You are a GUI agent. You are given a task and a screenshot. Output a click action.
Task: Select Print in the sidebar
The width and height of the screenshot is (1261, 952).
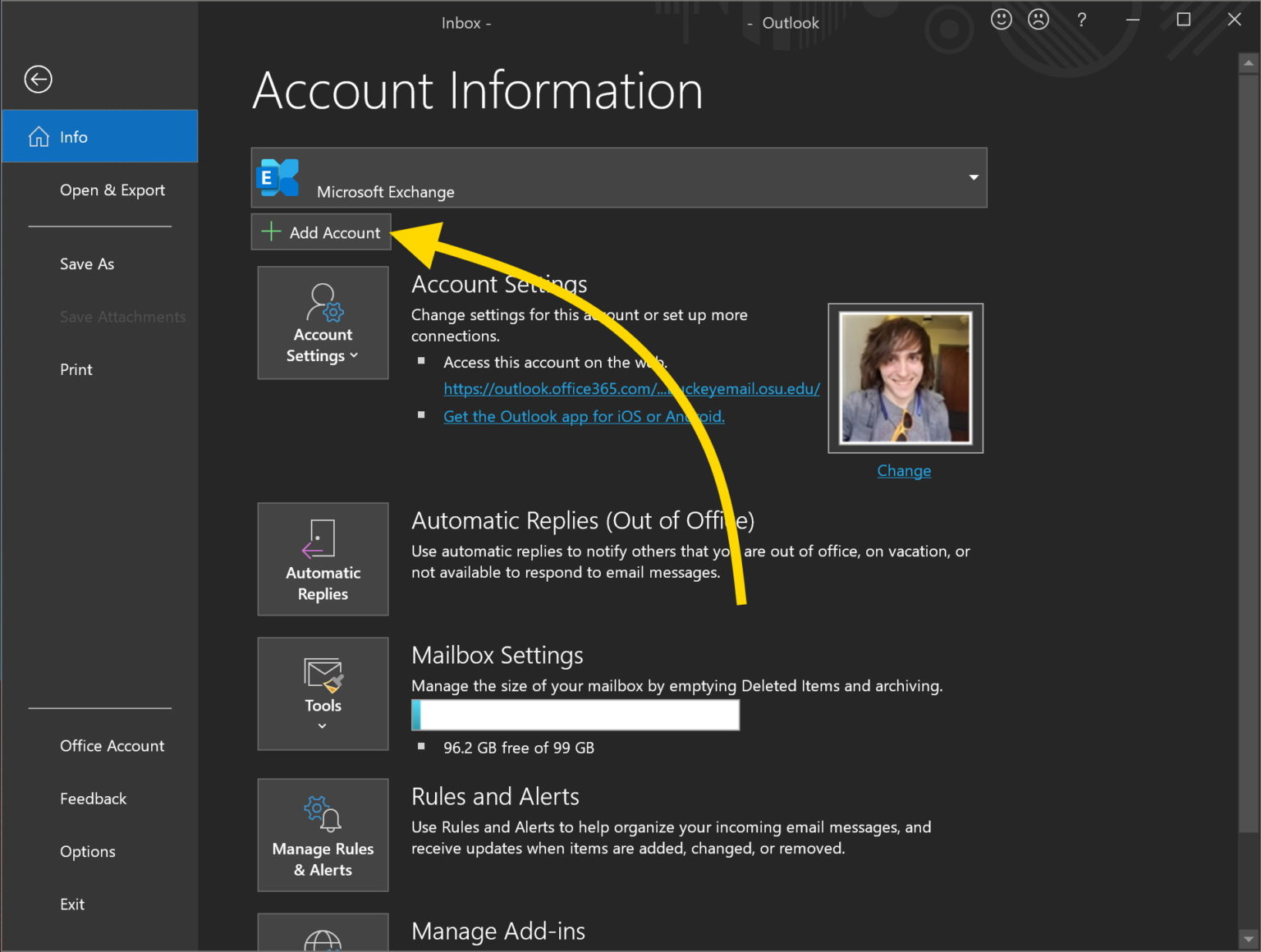tap(76, 369)
